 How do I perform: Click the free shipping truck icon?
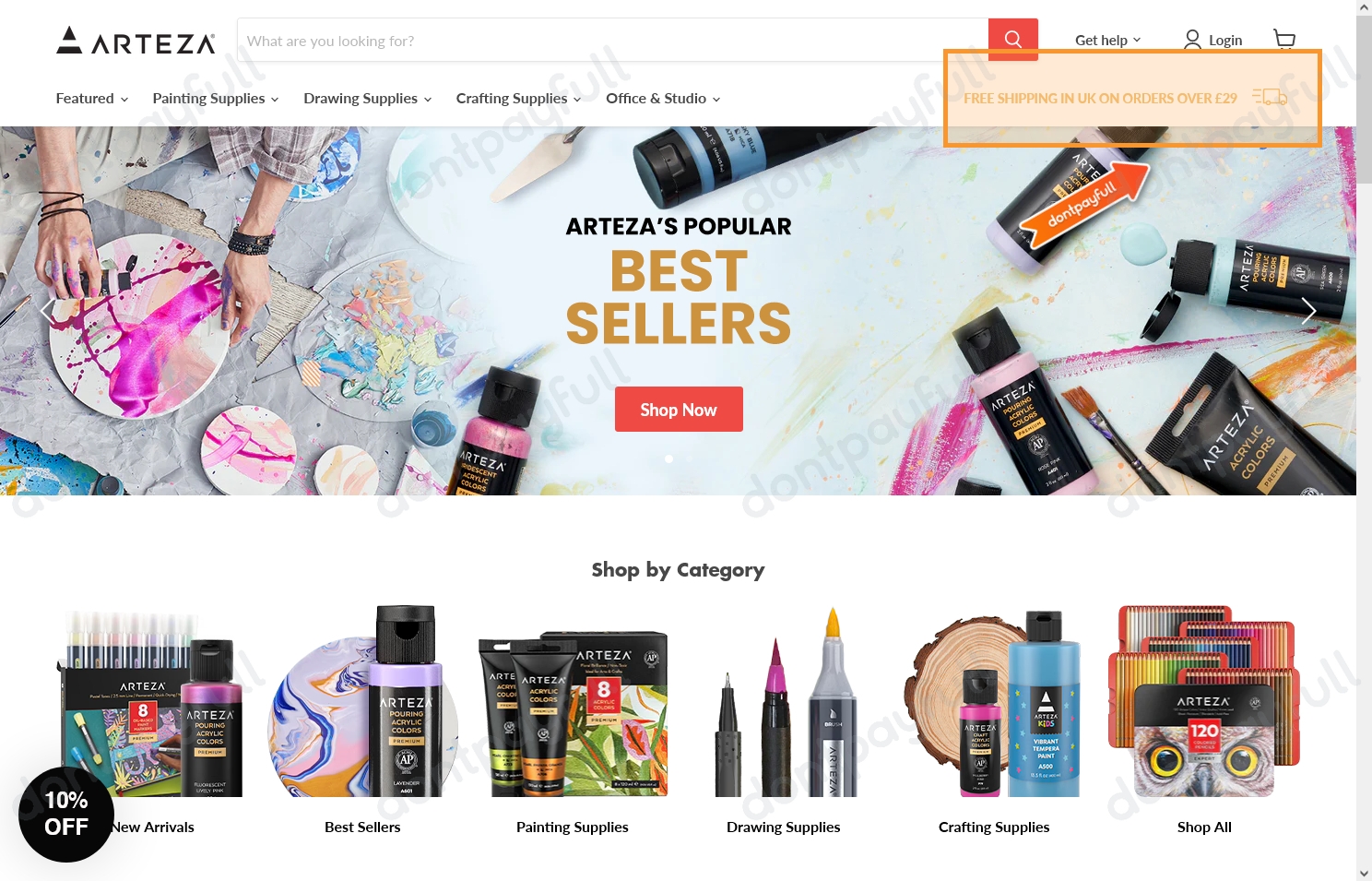pos(1270,97)
